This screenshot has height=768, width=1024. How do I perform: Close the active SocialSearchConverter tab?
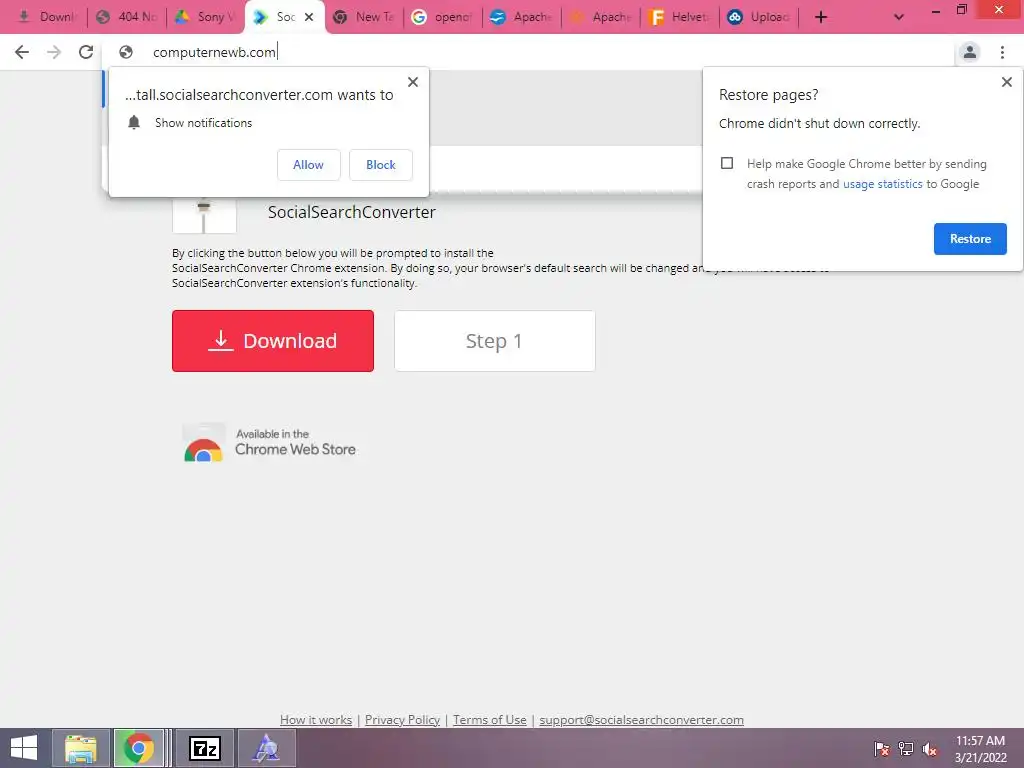tap(309, 17)
